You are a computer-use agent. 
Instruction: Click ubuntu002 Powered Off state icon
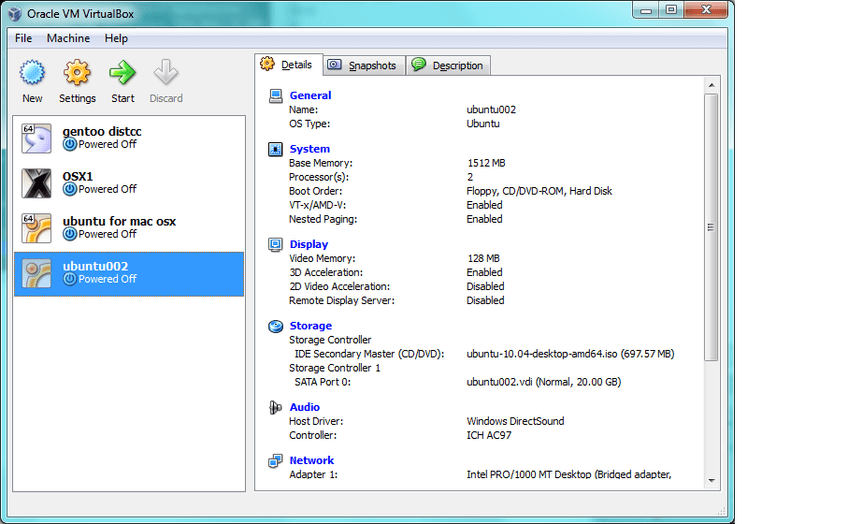[x=69, y=279]
